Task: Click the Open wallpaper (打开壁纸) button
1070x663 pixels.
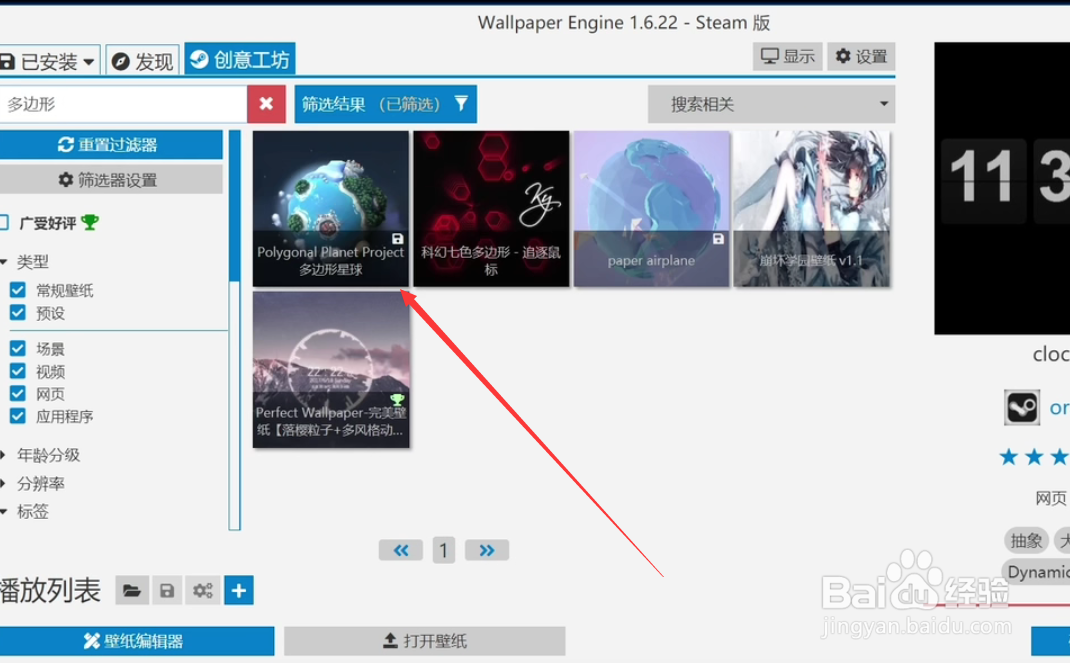Action: pyautogui.click(x=424, y=641)
